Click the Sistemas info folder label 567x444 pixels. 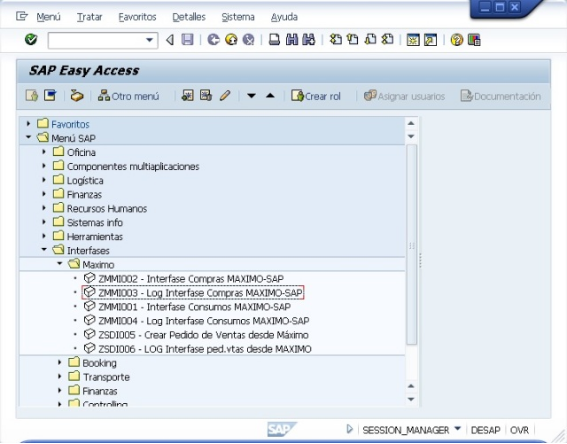(95, 223)
